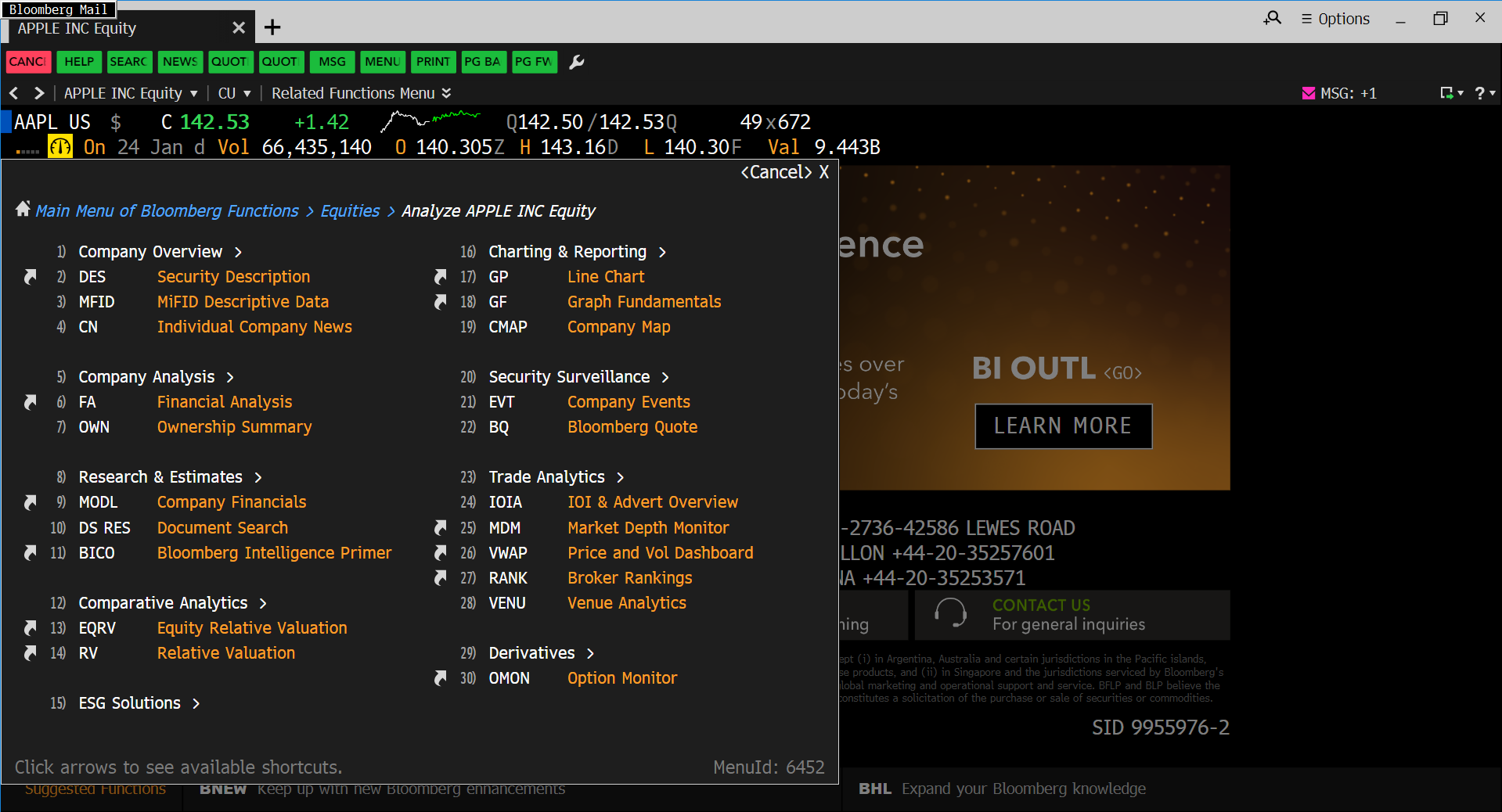Click shortcut arrow beside RV Relative Valuation
The image size is (1502, 812).
point(31,652)
